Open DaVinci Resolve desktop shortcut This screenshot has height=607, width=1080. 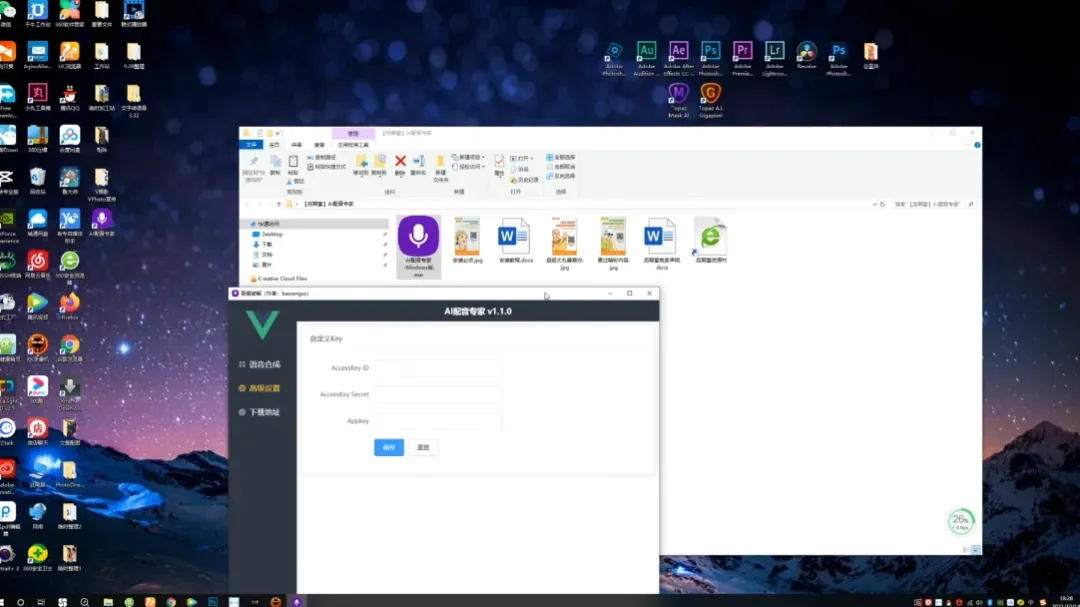point(807,55)
